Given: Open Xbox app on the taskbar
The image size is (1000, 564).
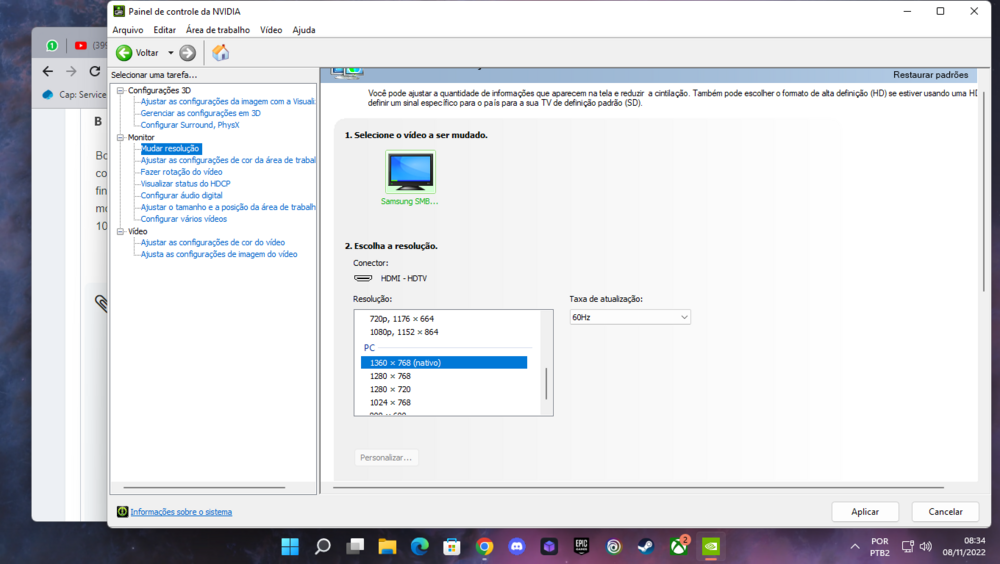Looking at the screenshot, I should (x=679, y=545).
